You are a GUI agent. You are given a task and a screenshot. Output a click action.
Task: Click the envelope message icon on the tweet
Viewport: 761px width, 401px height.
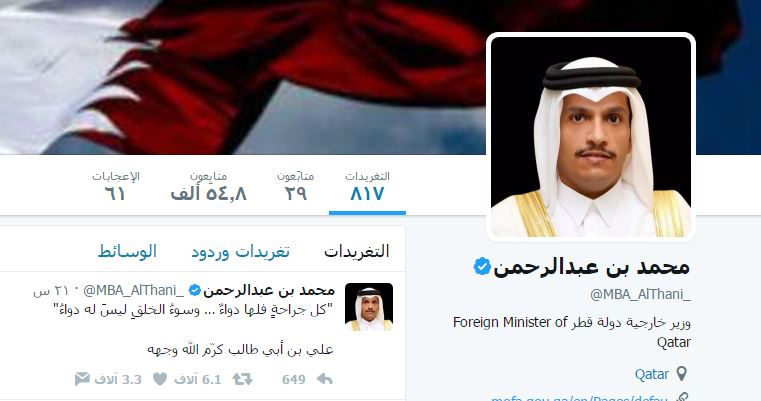pyautogui.click(x=82, y=379)
